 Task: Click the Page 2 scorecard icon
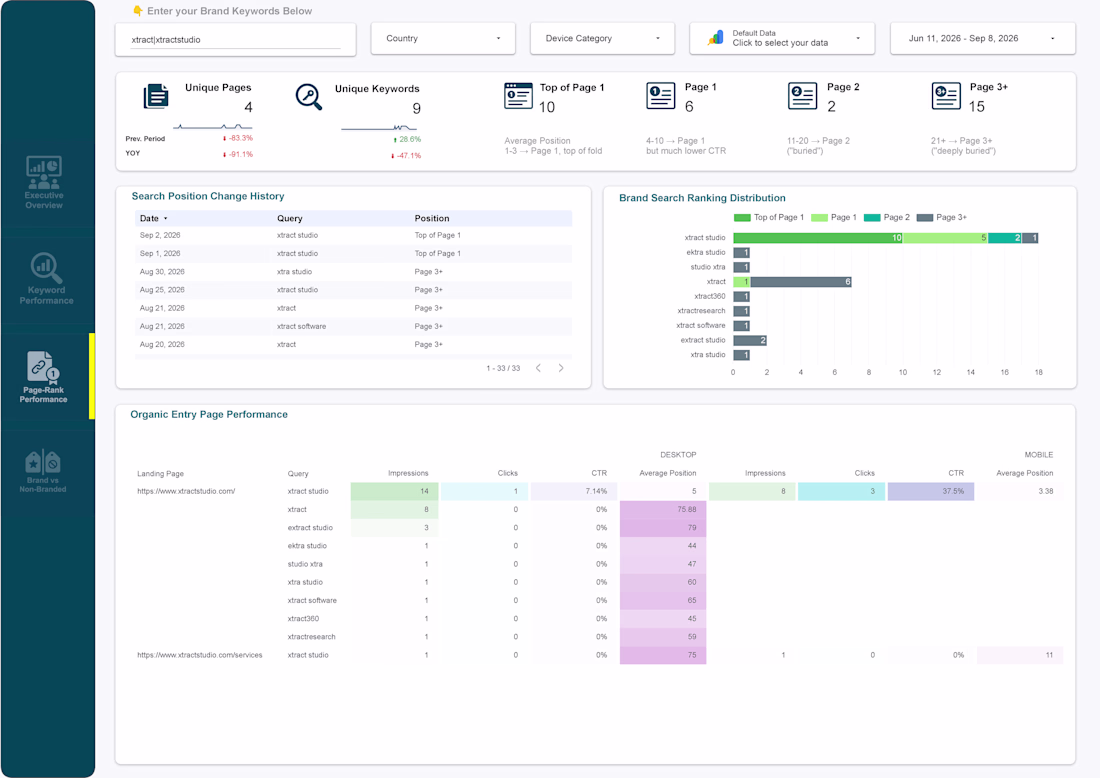[803, 96]
